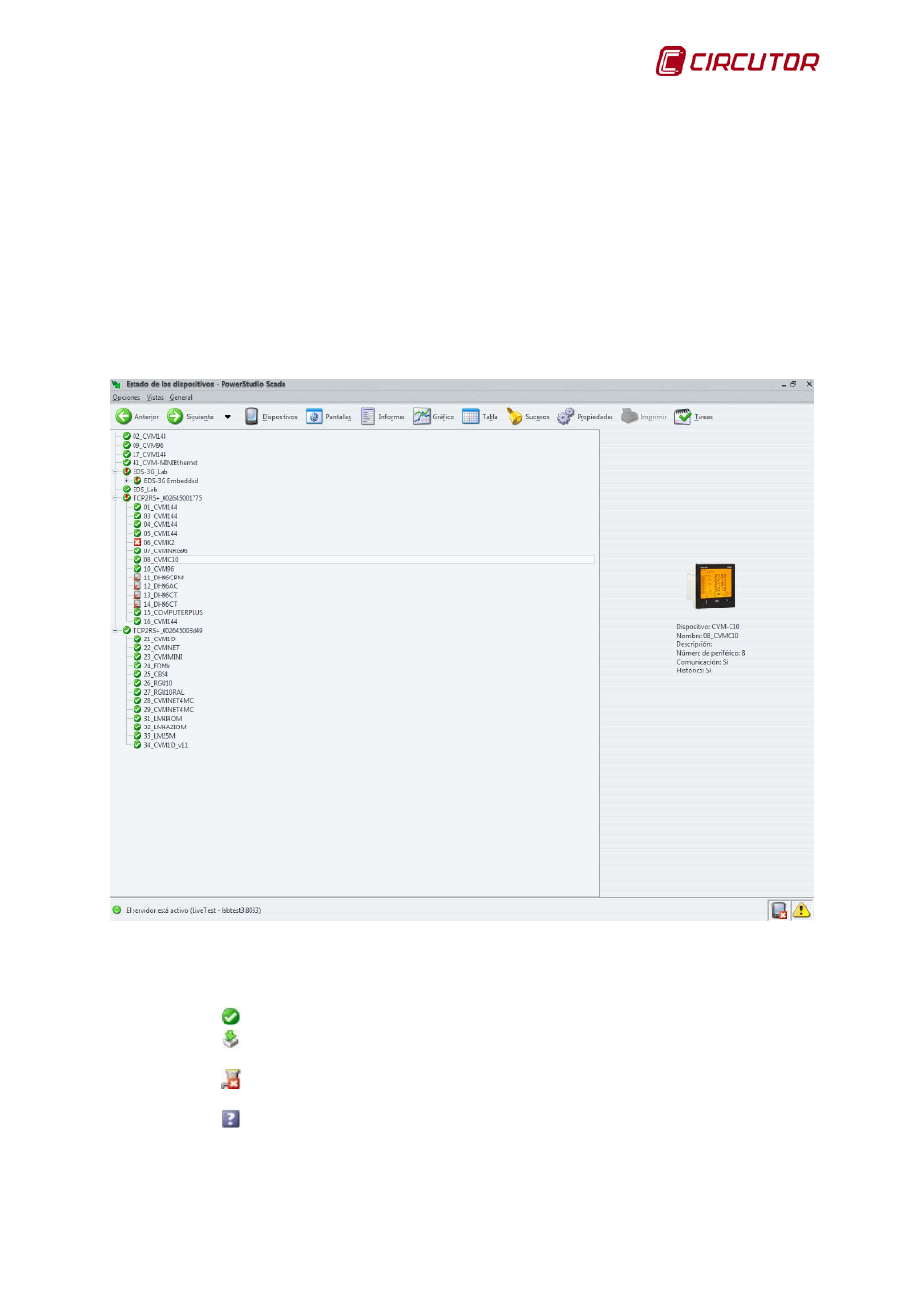The image size is (924, 1306).
Task: Click the yellow warning icon in status bar
Action: click(801, 910)
